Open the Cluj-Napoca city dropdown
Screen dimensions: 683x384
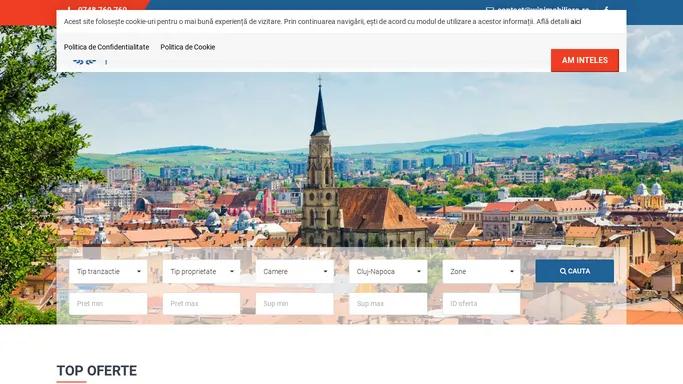[x=388, y=271]
